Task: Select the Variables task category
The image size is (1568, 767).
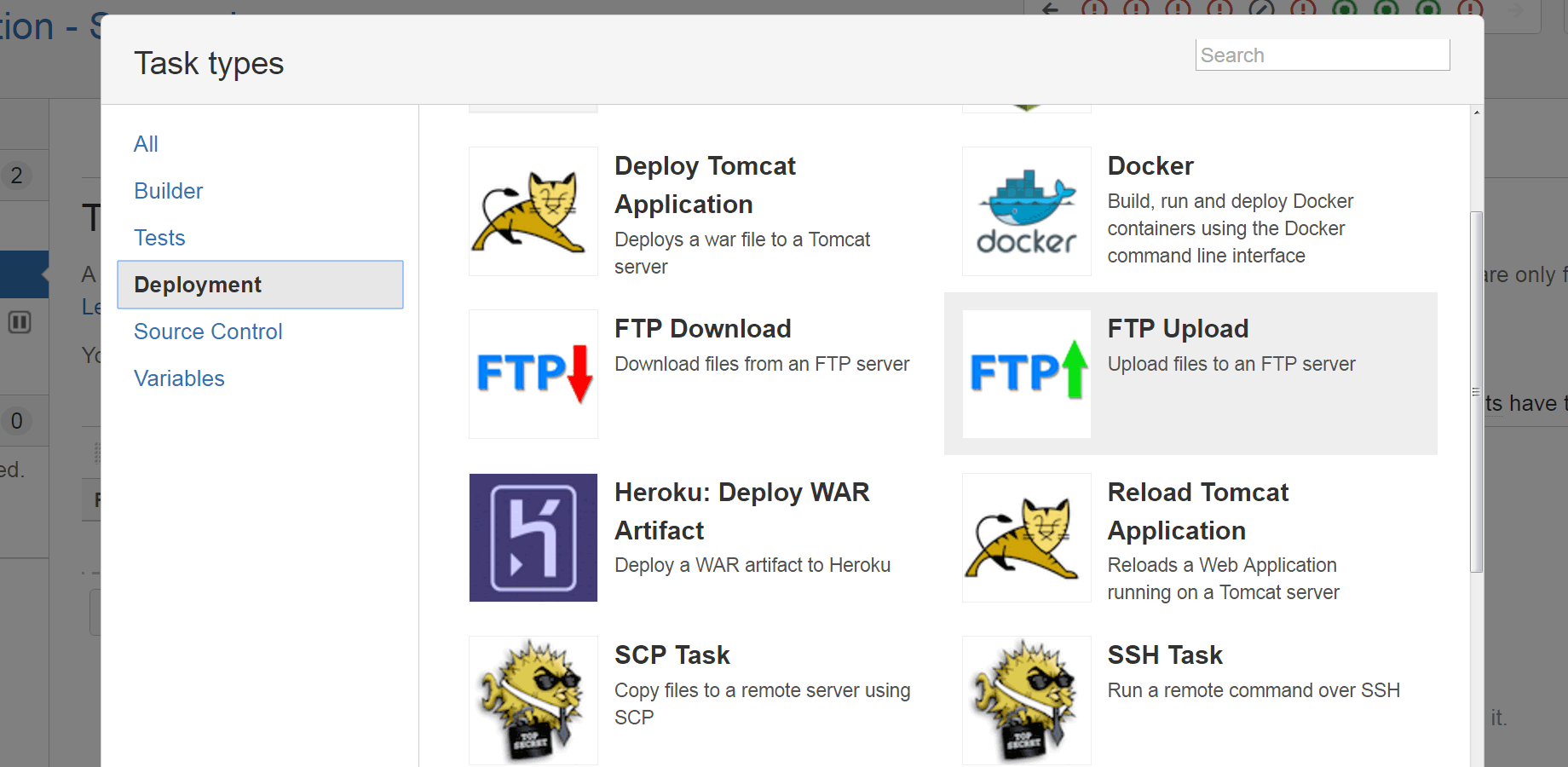Action: 179,378
